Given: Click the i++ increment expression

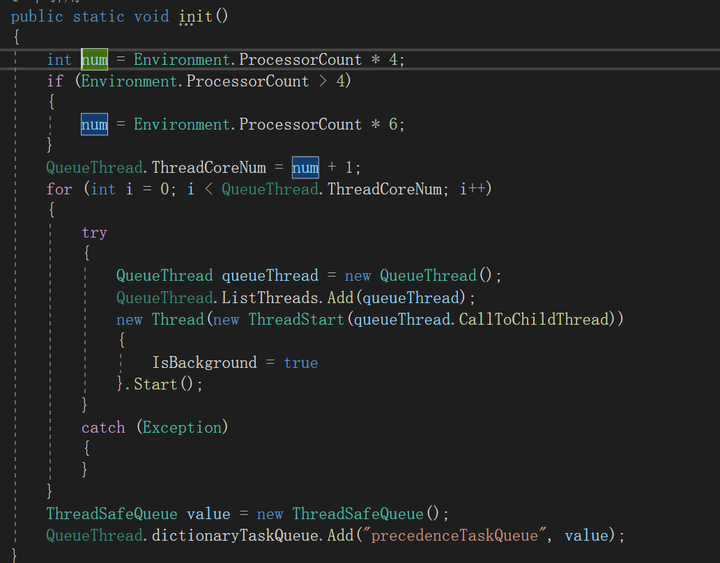Looking at the screenshot, I should click(x=475, y=189).
